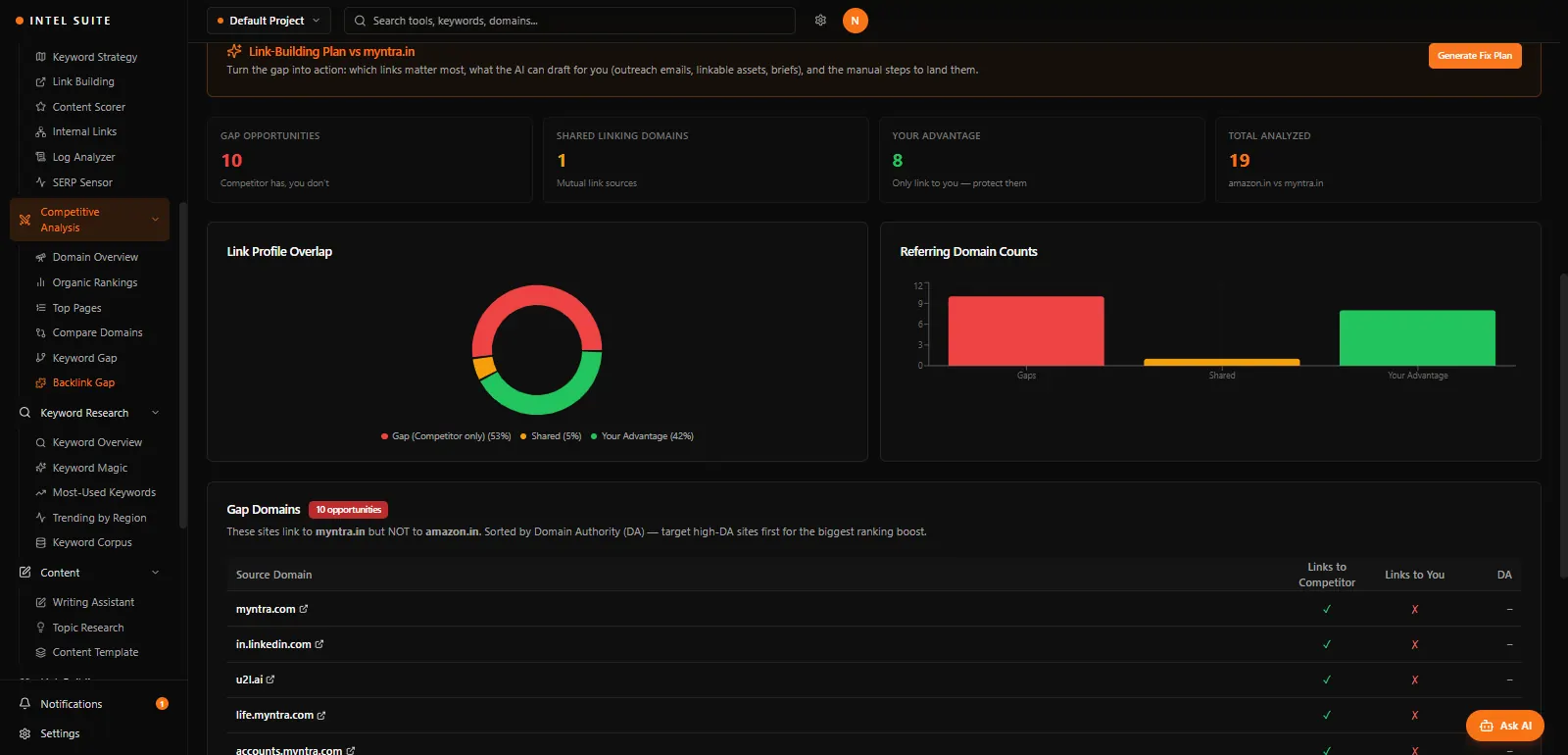Image resolution: width=1568 pixels, height=755 pixels.
Task: Open the user avatar N menu
Action: 855,21
